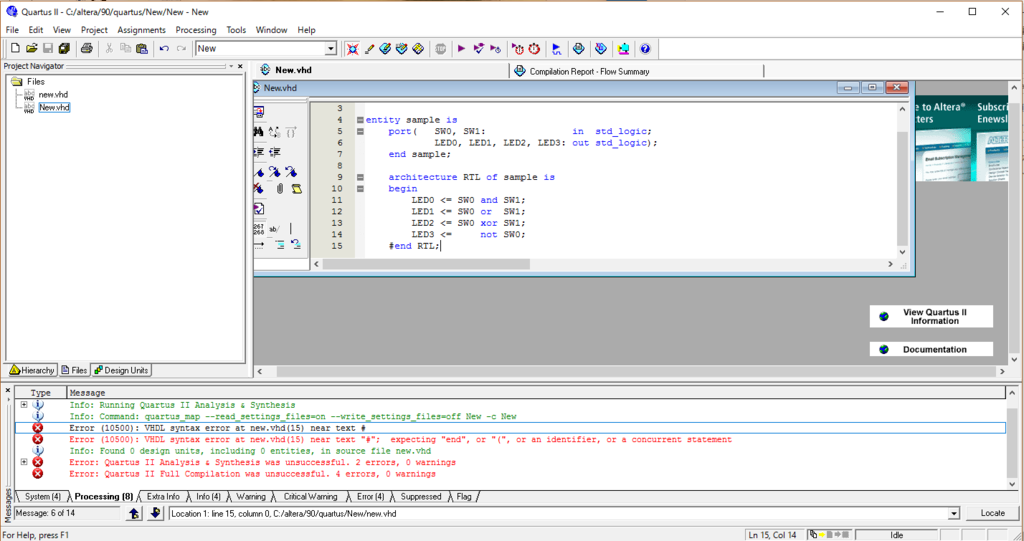Expand the Analysis & Synthesis unsuccessful error

coord(24,462)
